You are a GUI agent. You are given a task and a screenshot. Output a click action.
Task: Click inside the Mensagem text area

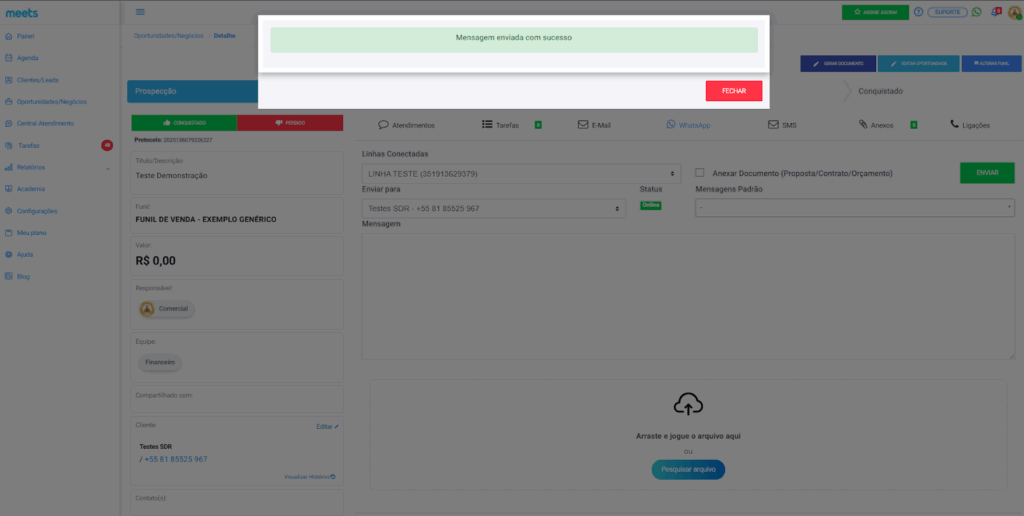(687, 295)
